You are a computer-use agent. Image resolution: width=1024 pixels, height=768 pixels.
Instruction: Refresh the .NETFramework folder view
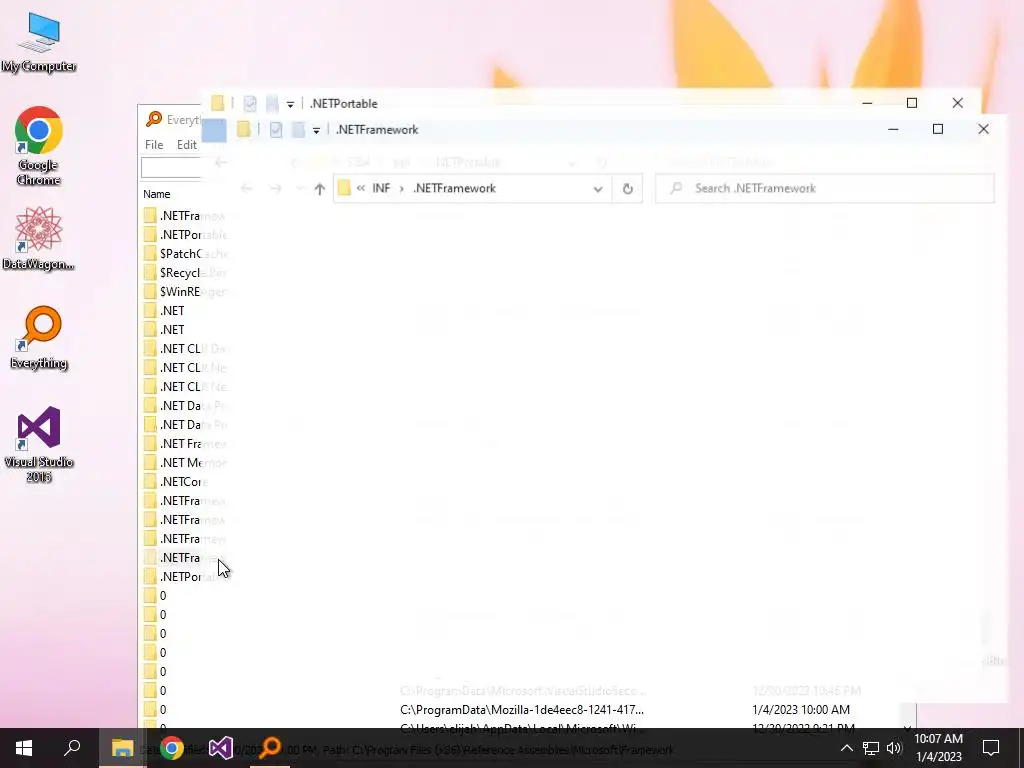(628, 189)
